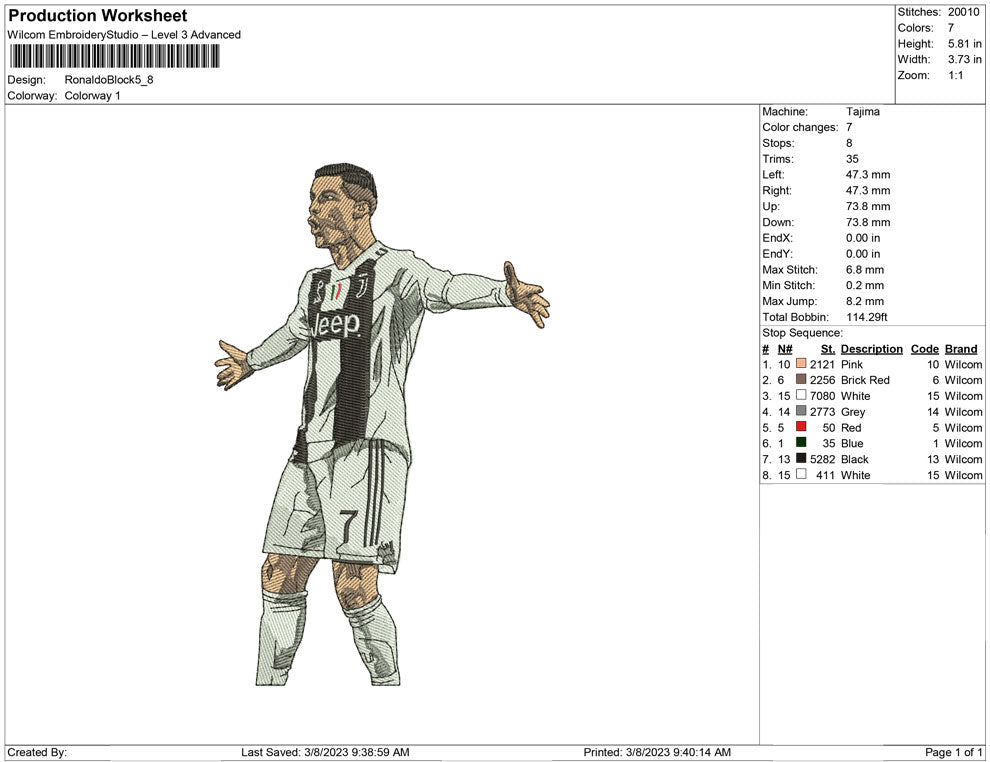Click the 'Colorway 1' value
The width and height of the screenshot is (990, 762).
pyautogui.click(x=92, y=96)
